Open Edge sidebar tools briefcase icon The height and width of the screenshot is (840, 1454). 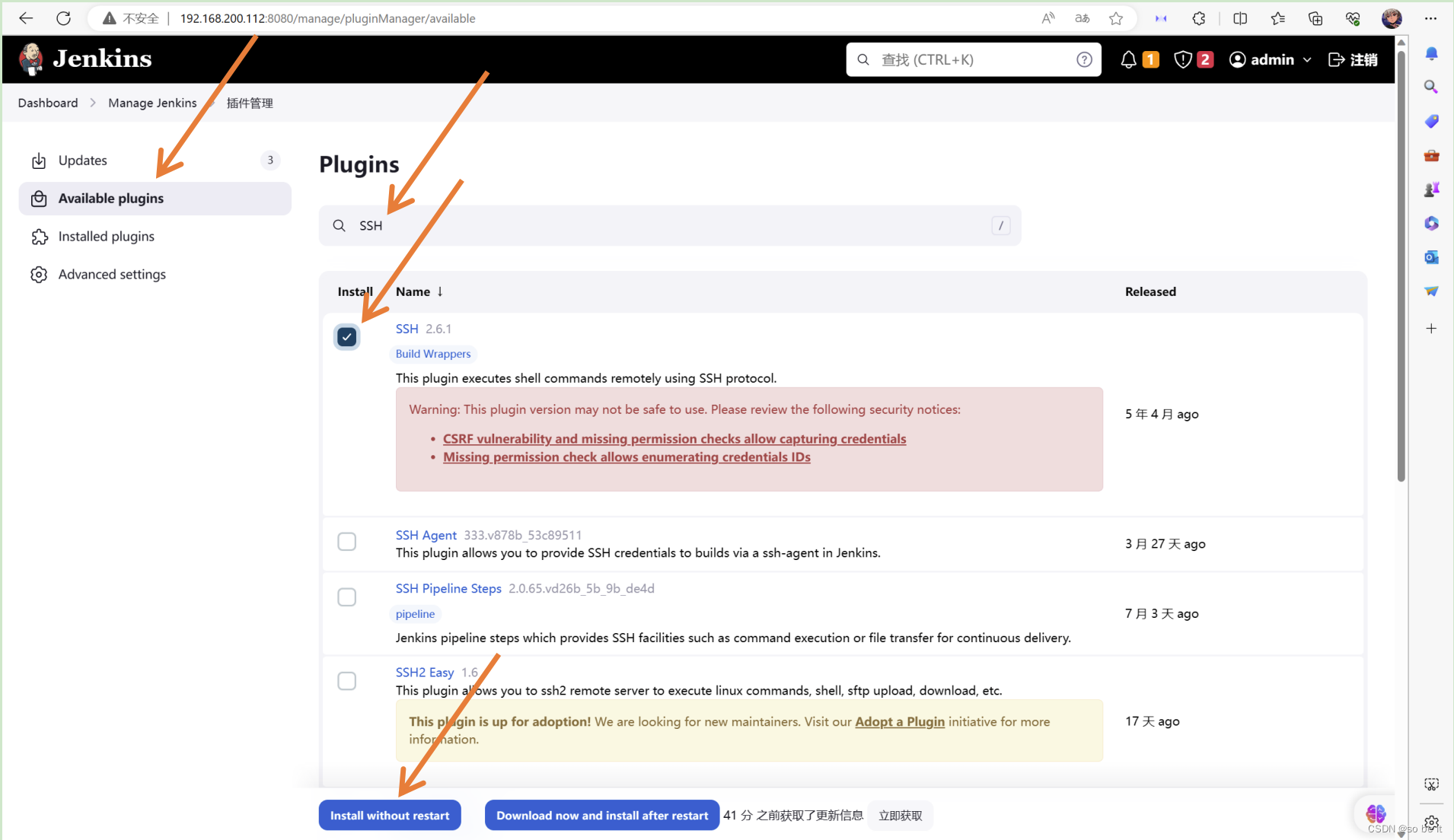click(x=1432, y=155)
